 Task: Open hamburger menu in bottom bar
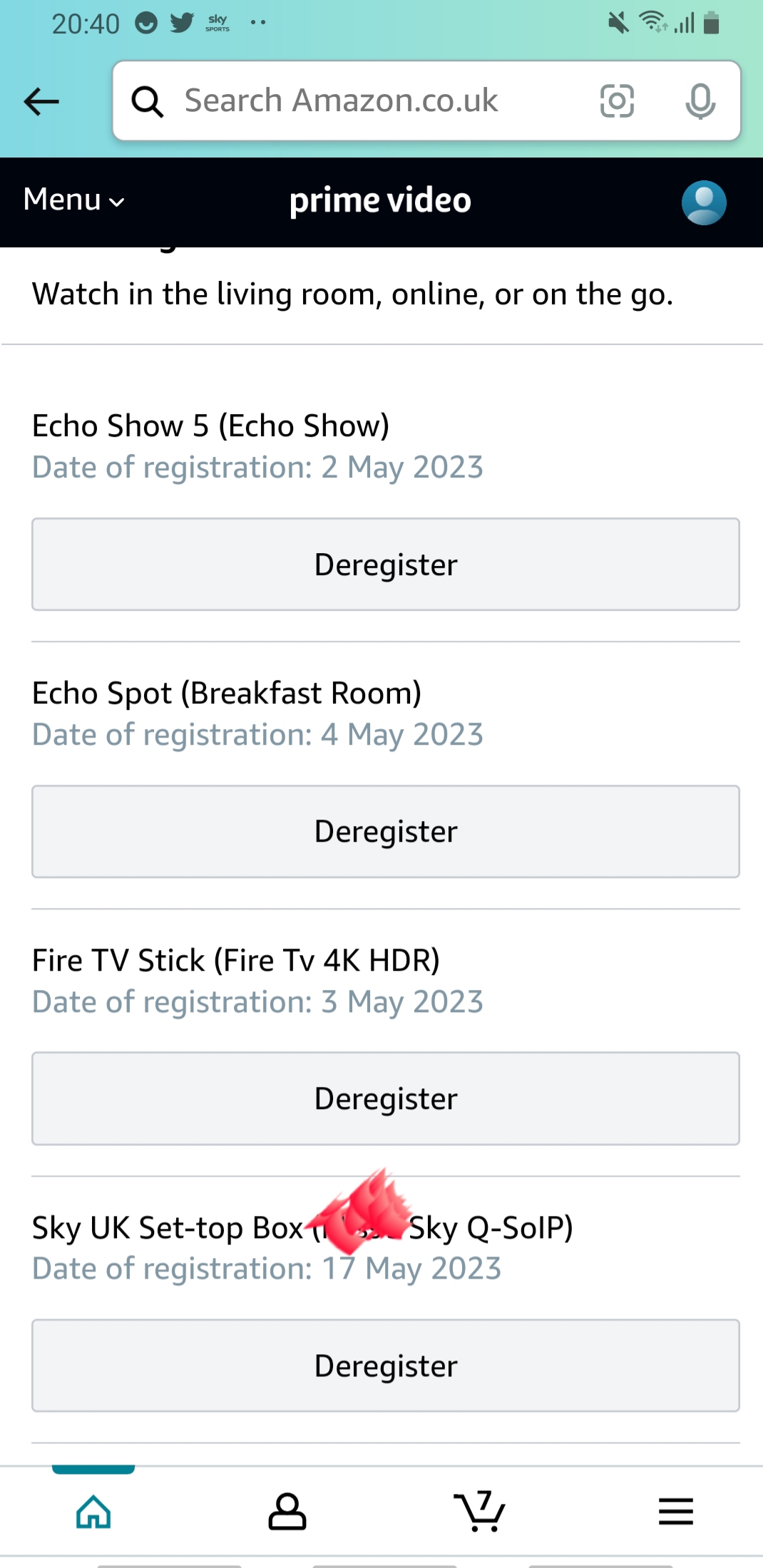675,1511
